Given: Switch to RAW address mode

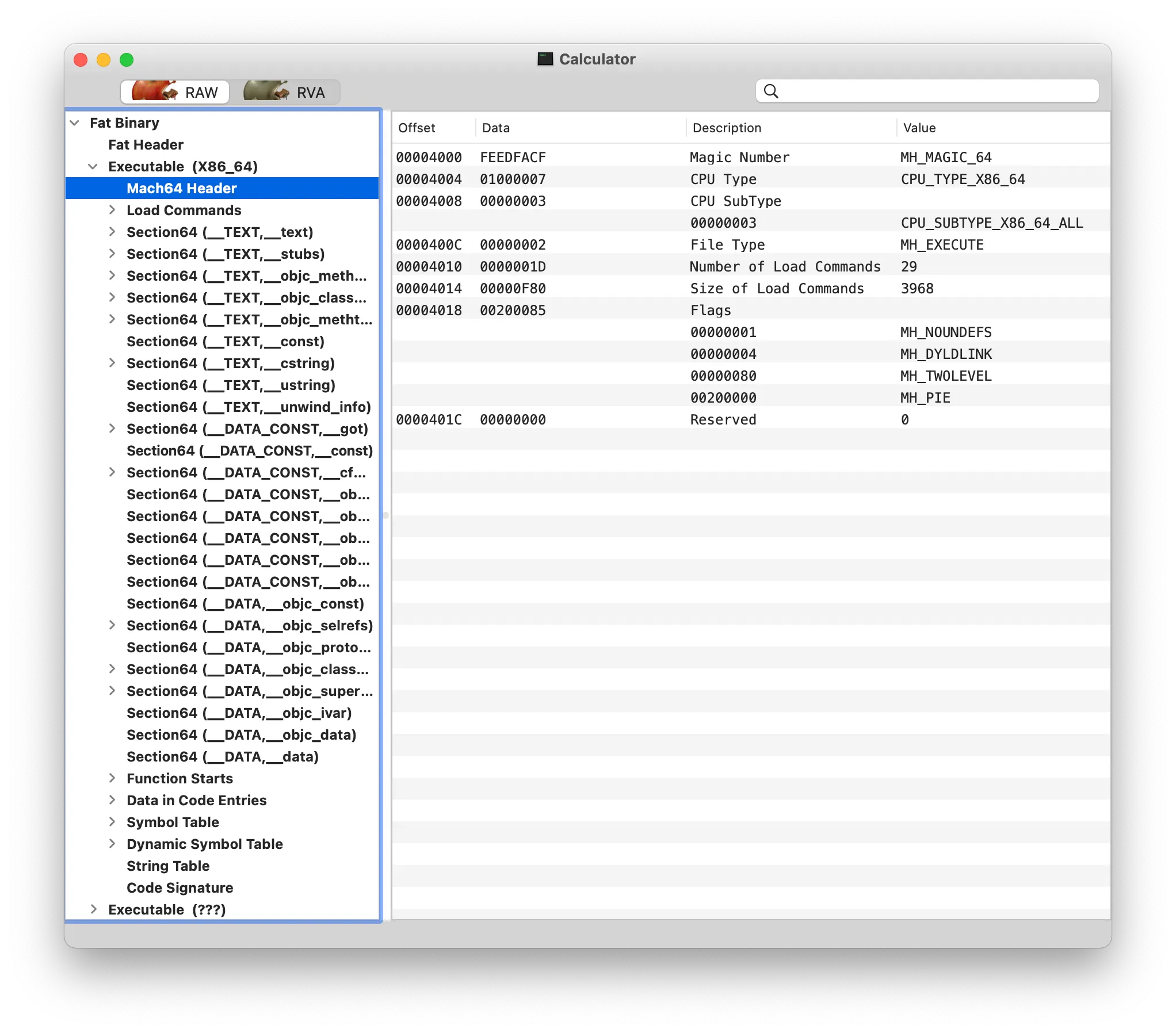Looking at the screenshot, I should [175, 92].
